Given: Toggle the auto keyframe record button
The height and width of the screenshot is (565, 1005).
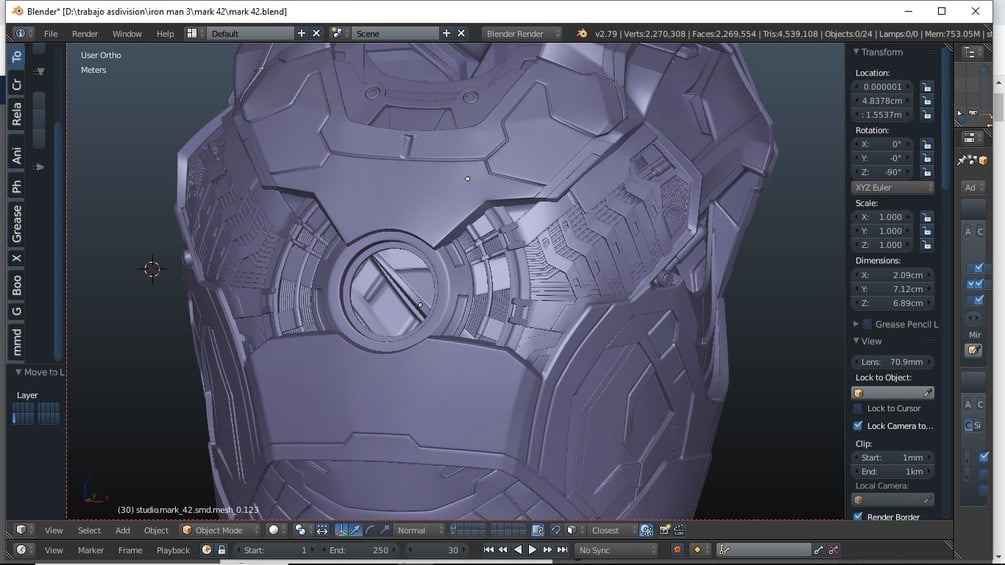Looking at the screenshot, I should [677, 550].
